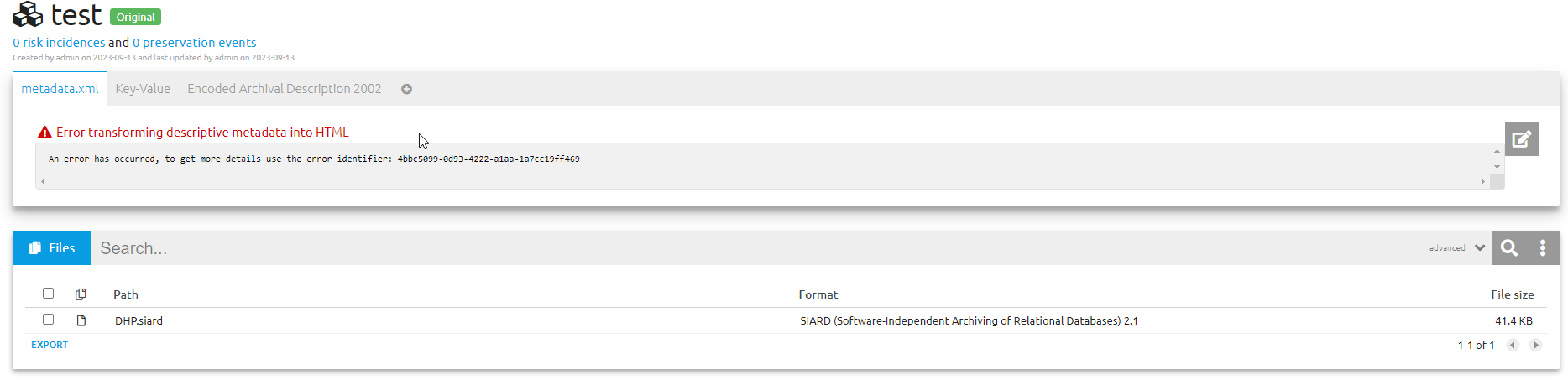Switch to the Key-Value tab

point(143,89)
